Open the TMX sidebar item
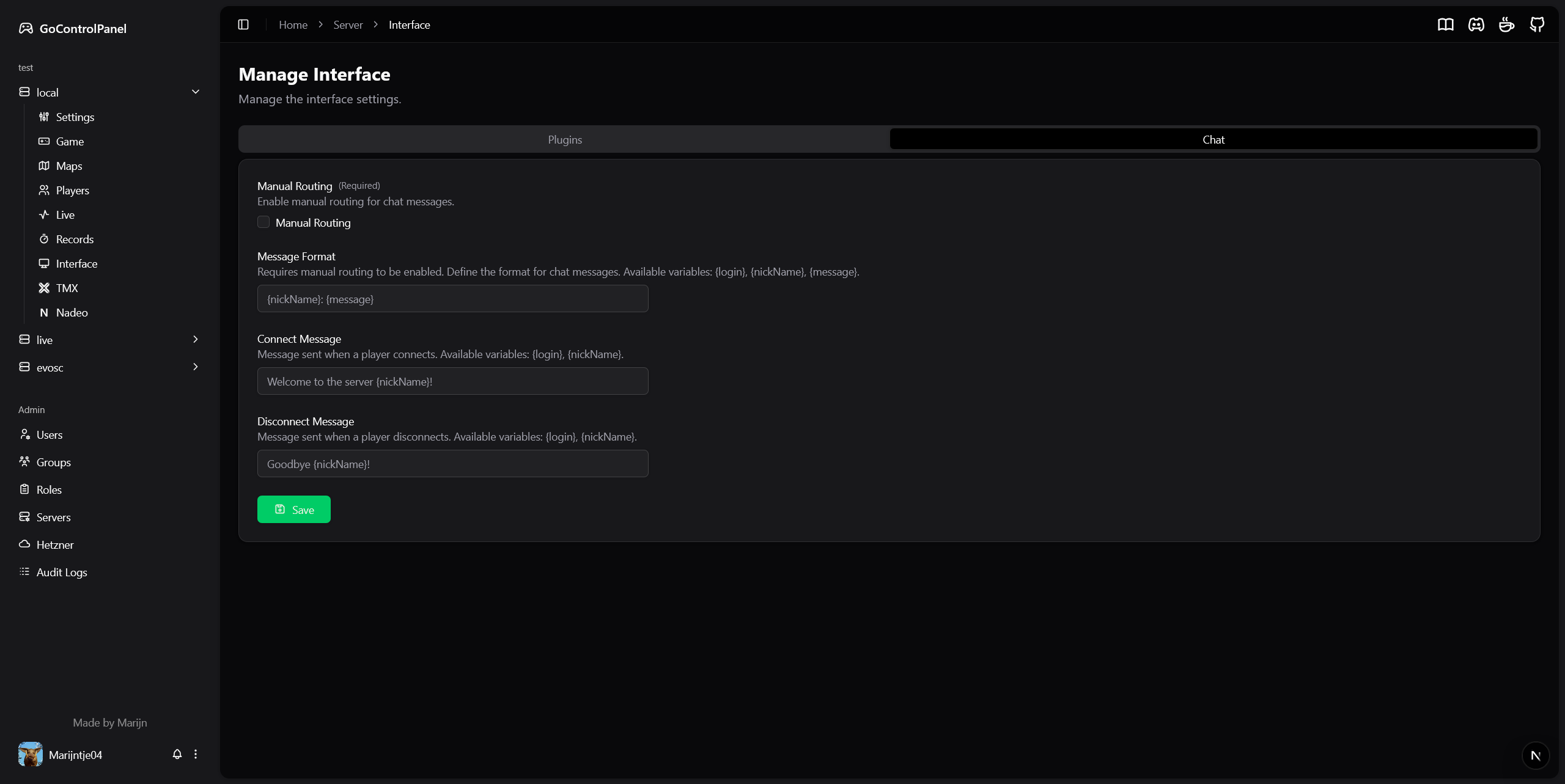The height and width of the screenshot is (784, 1565). coord(67,288)
